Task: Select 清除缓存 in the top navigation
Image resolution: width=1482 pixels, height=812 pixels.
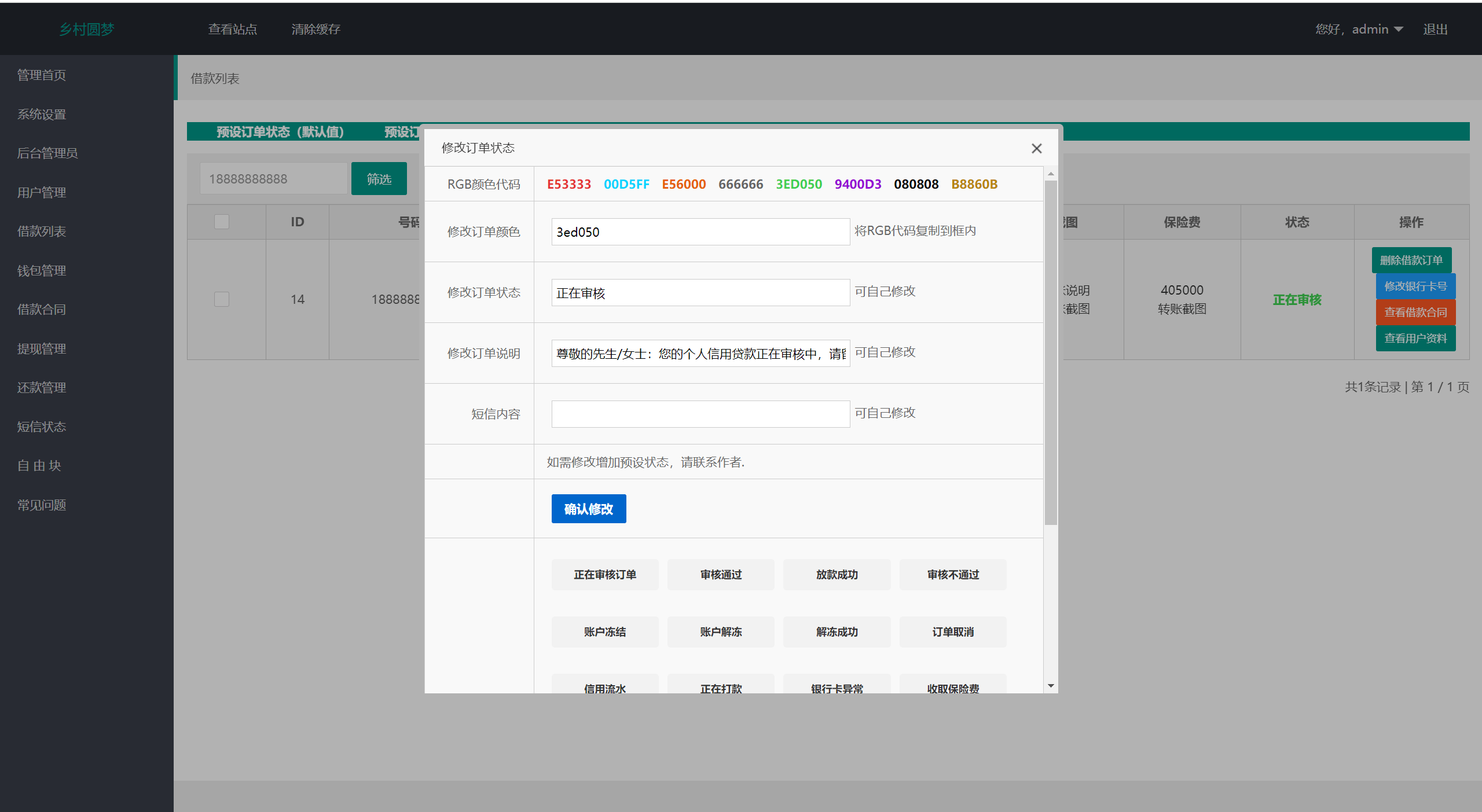Action: coord(316,29)
